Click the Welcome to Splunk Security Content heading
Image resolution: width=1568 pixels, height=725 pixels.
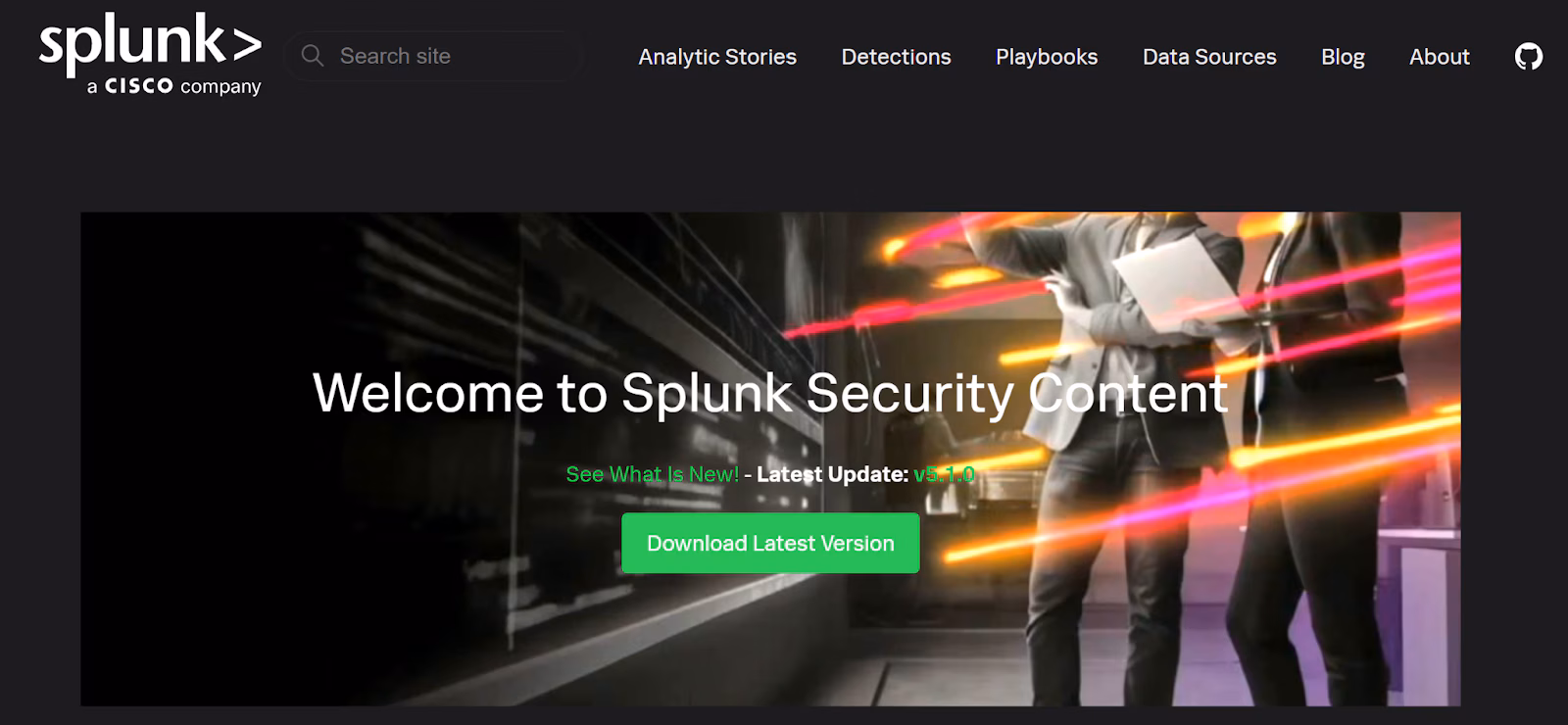[770, 393]
